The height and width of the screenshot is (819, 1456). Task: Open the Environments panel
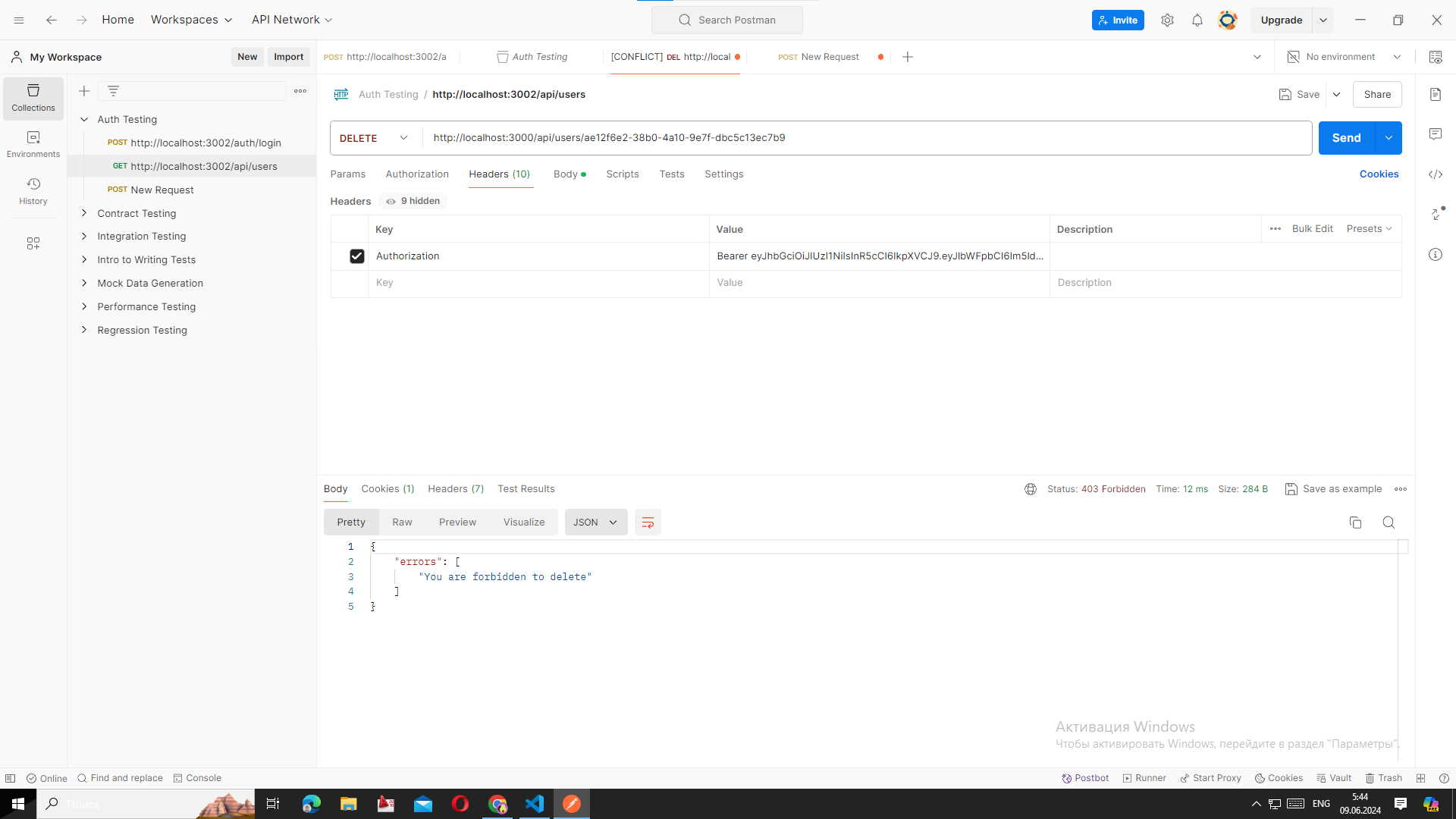tap(33, 144)
